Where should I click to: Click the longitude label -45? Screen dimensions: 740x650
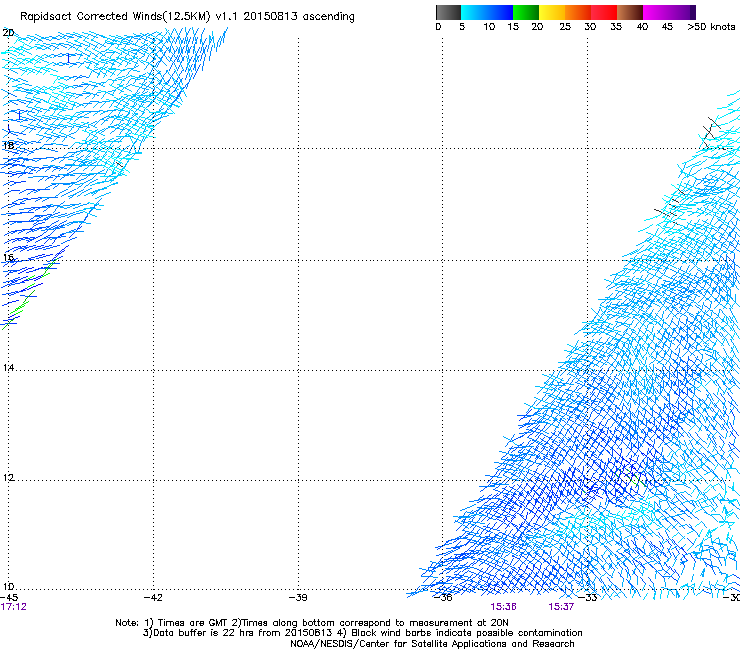click(9, 598)
